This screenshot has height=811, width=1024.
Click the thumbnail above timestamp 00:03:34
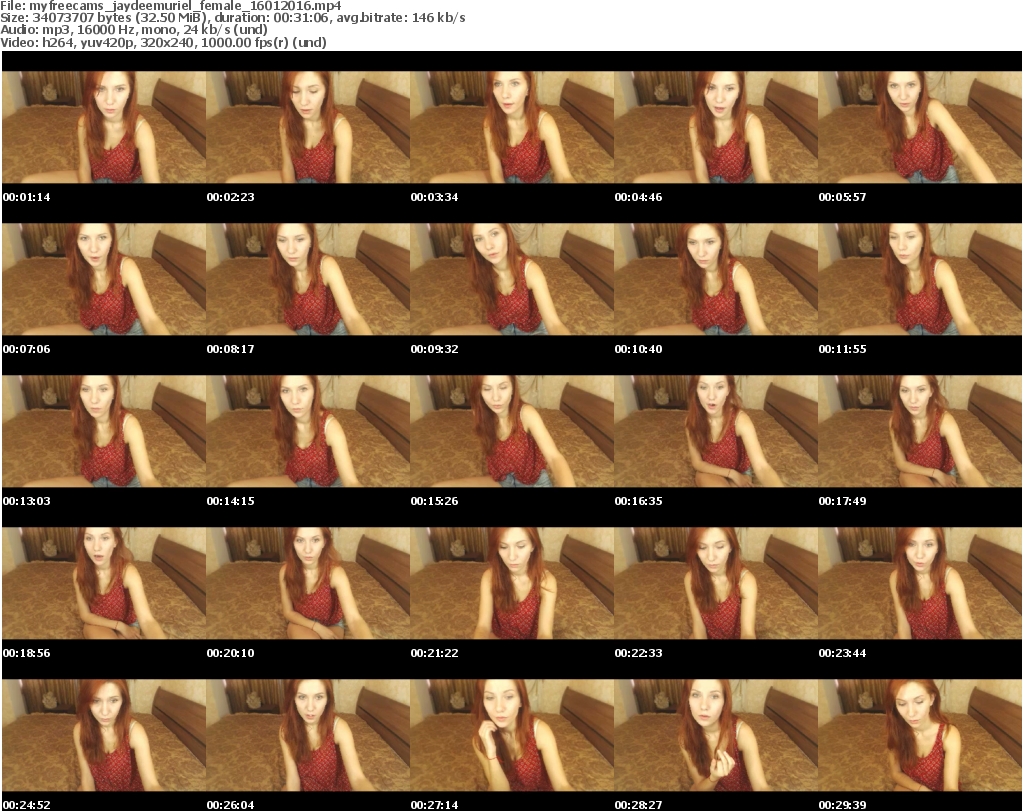coord(512,127)
